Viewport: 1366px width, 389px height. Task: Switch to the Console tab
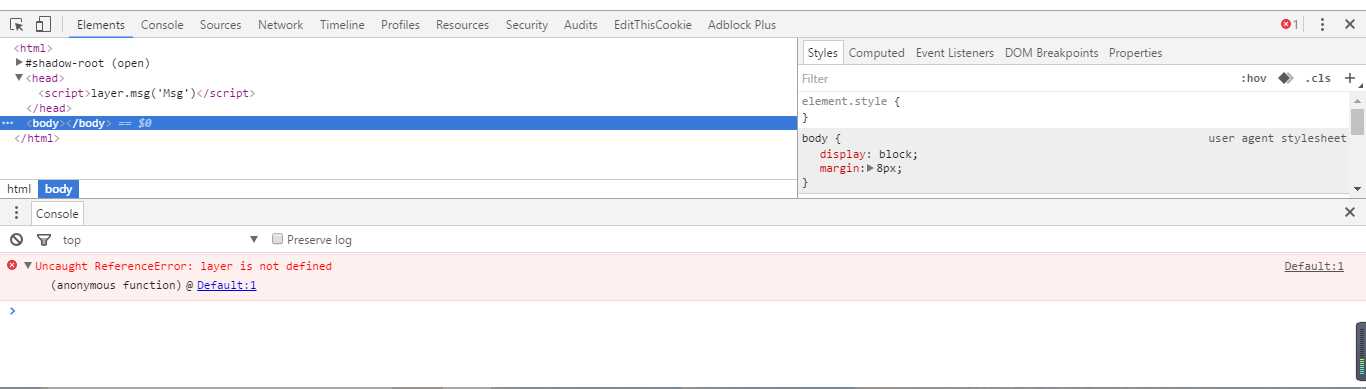point(162,25)
